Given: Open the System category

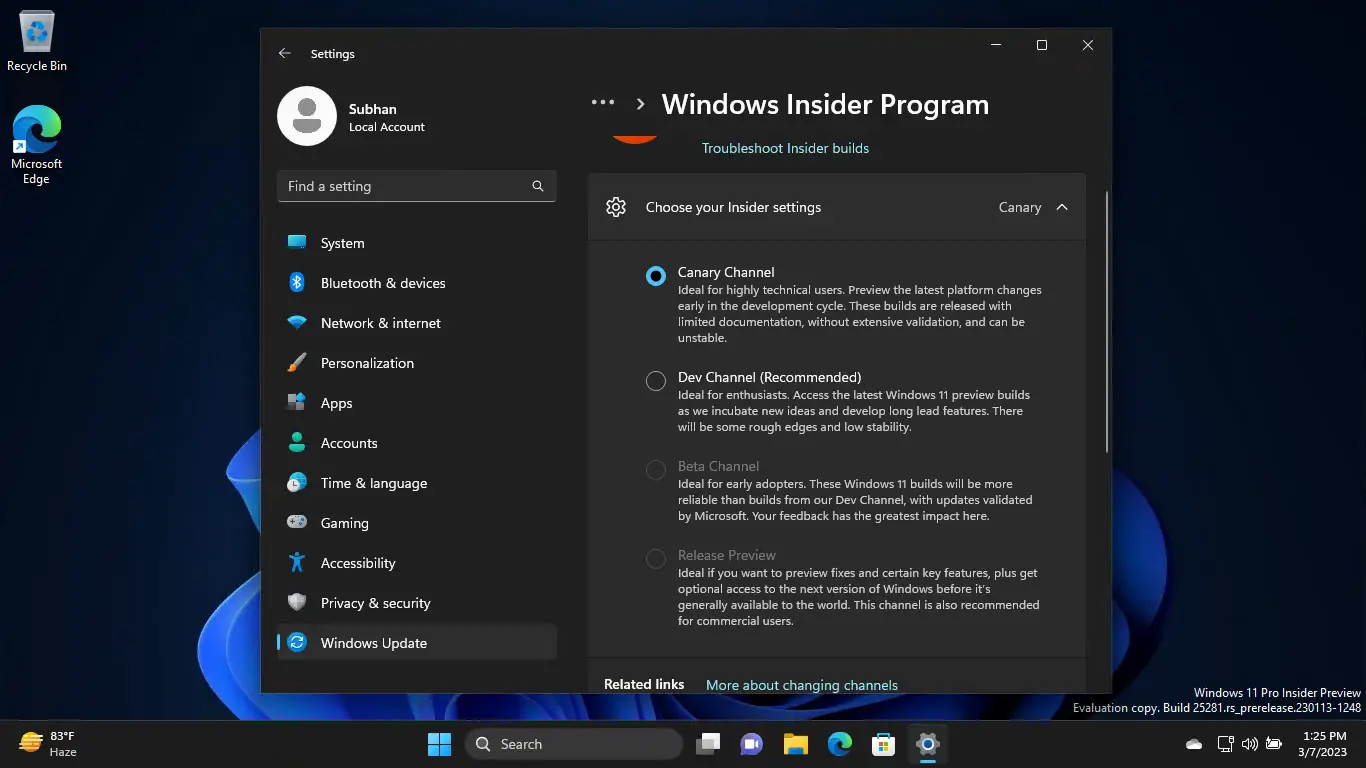Looking at the screenshot, I should point(417,243).
